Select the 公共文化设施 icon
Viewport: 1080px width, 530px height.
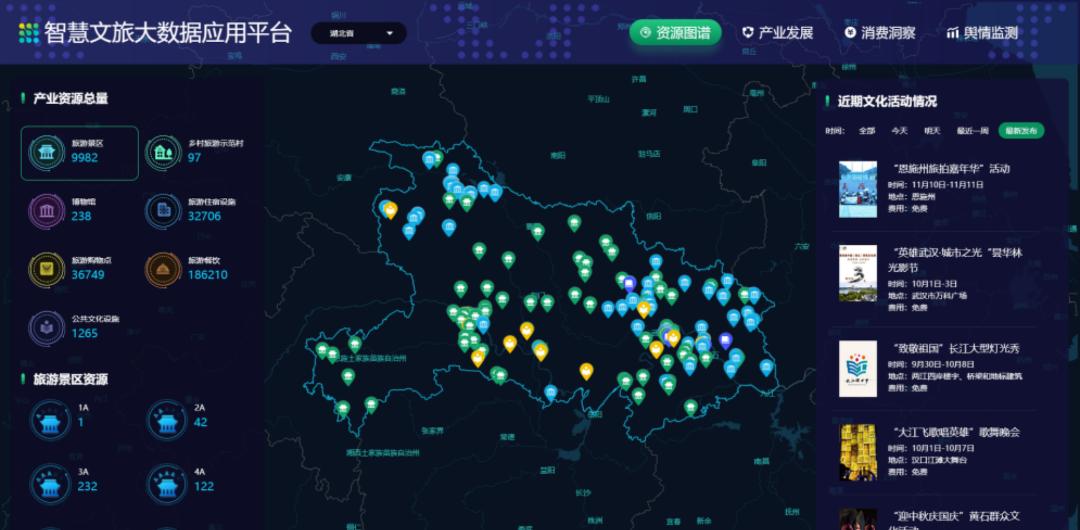tap(46, 326)
